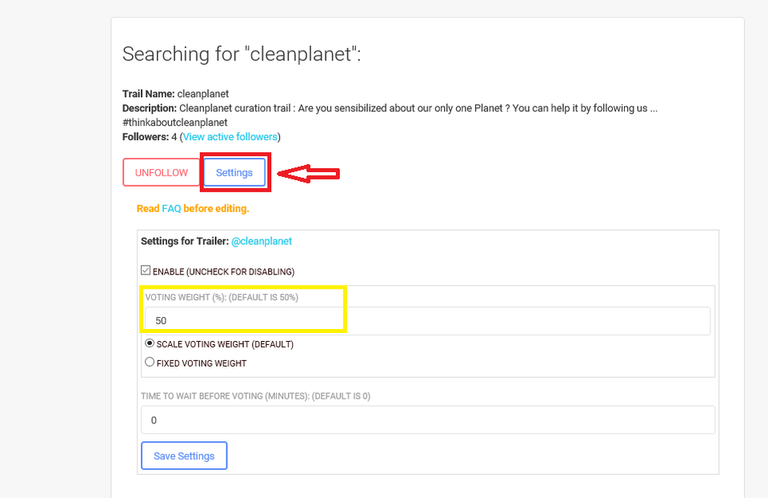Open the FAQ link
Image resolution: width=768 pixels, height=498 pixels.
coord(171,209)
